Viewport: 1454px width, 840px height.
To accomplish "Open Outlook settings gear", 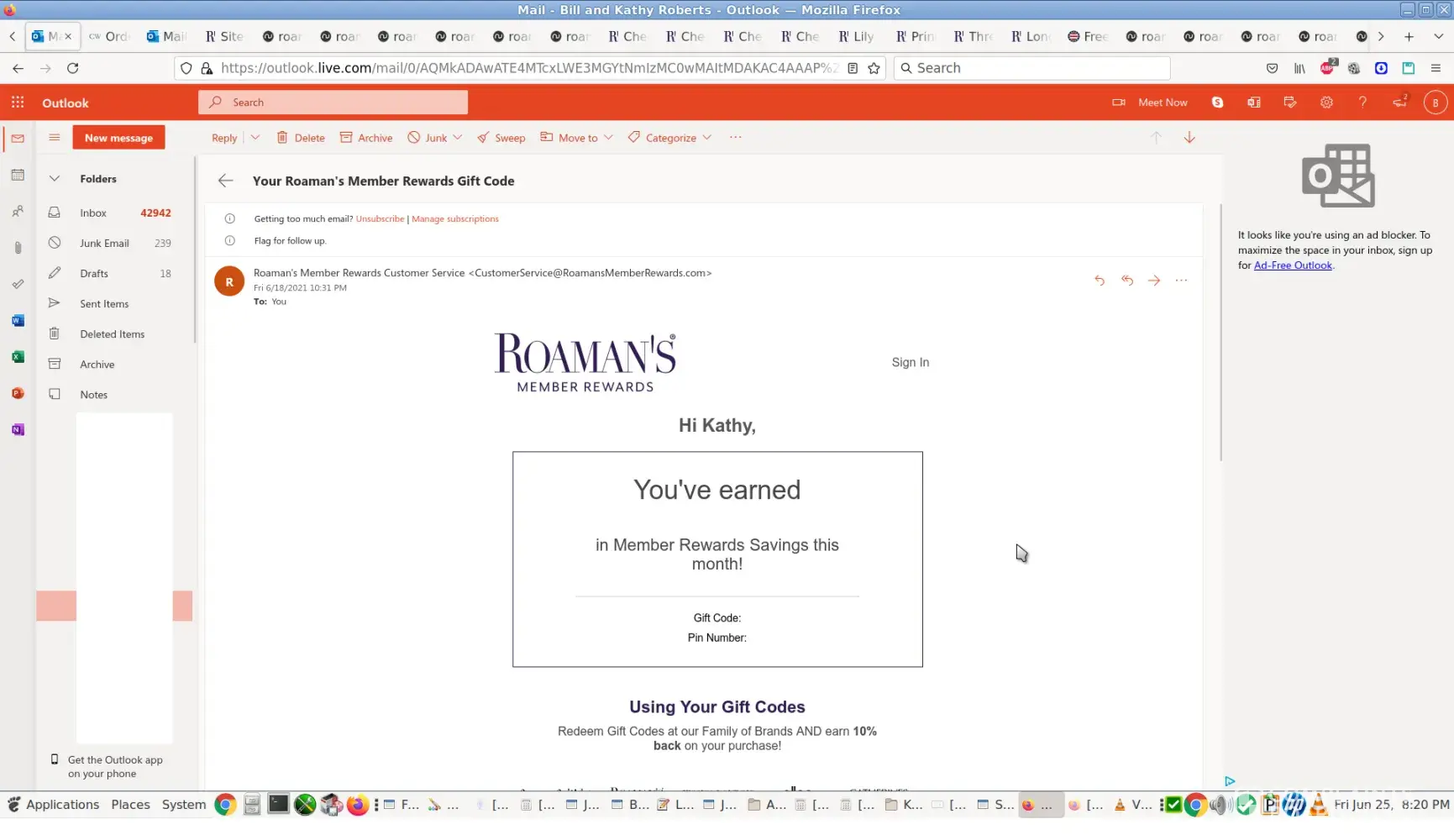I will (x=1326, y=102).
